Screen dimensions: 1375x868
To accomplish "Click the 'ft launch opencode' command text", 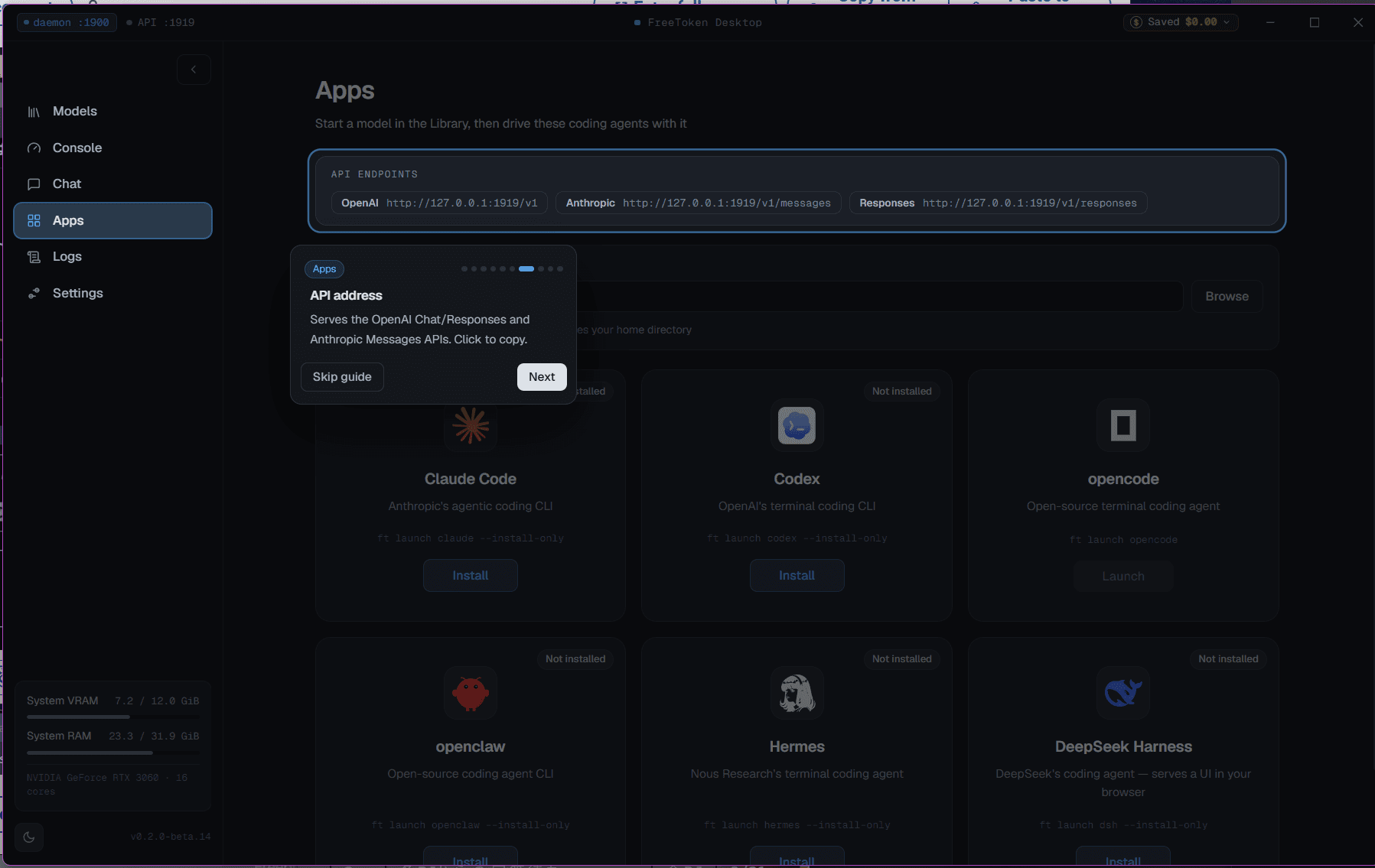I will [x=1123, y=540].
